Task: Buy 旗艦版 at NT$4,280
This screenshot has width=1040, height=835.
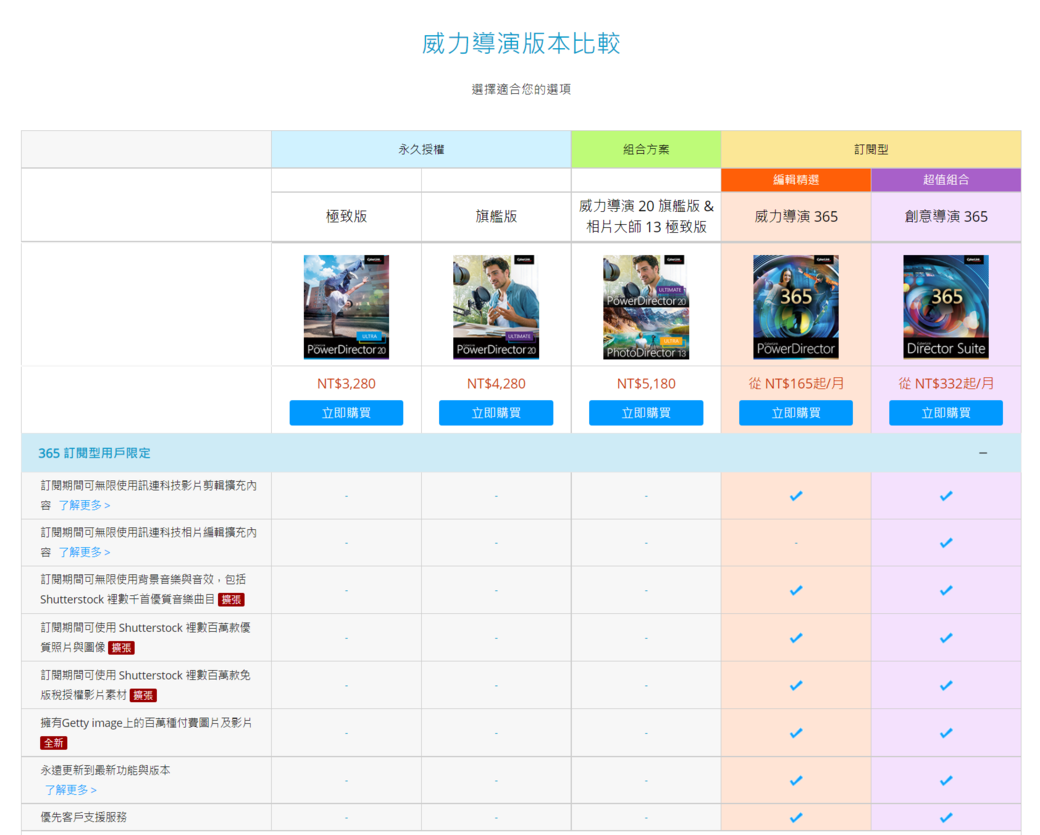Action: pos(496,413)
